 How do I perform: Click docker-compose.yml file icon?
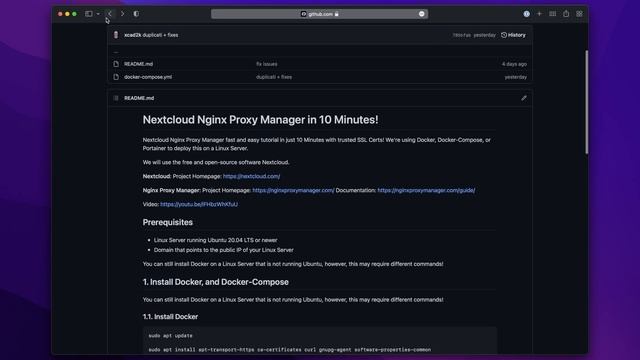pyautogui.click(x=116, y=77)
